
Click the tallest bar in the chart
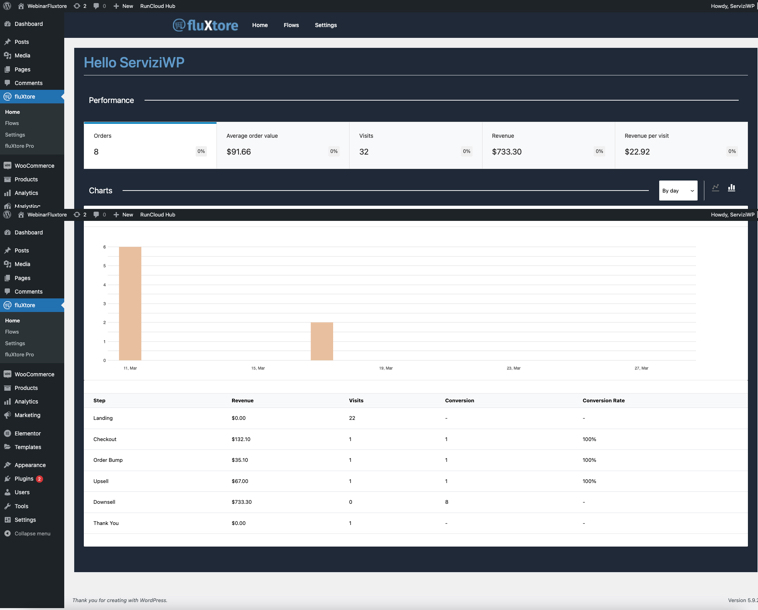[x=130, y=303]
